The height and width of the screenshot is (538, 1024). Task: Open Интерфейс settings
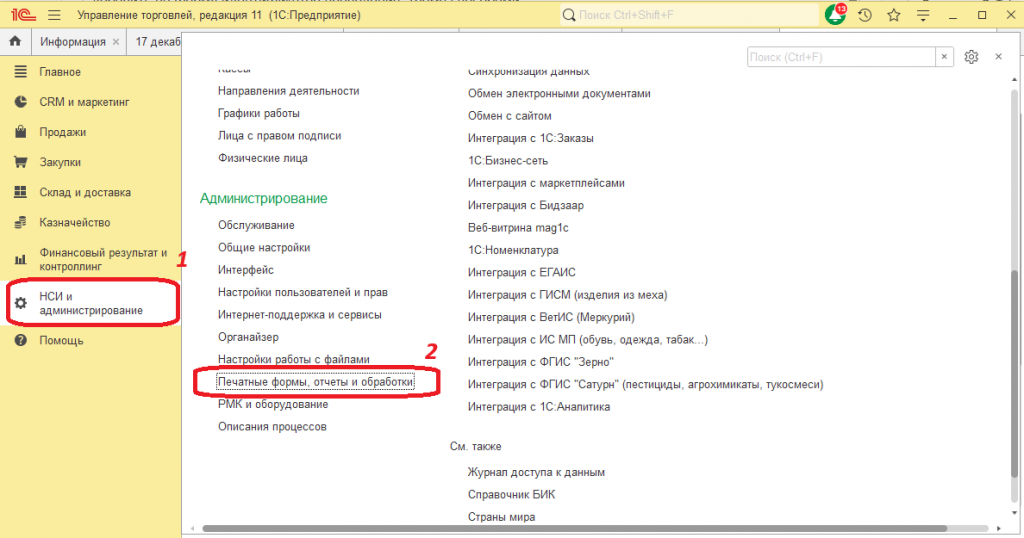point(246,270)
